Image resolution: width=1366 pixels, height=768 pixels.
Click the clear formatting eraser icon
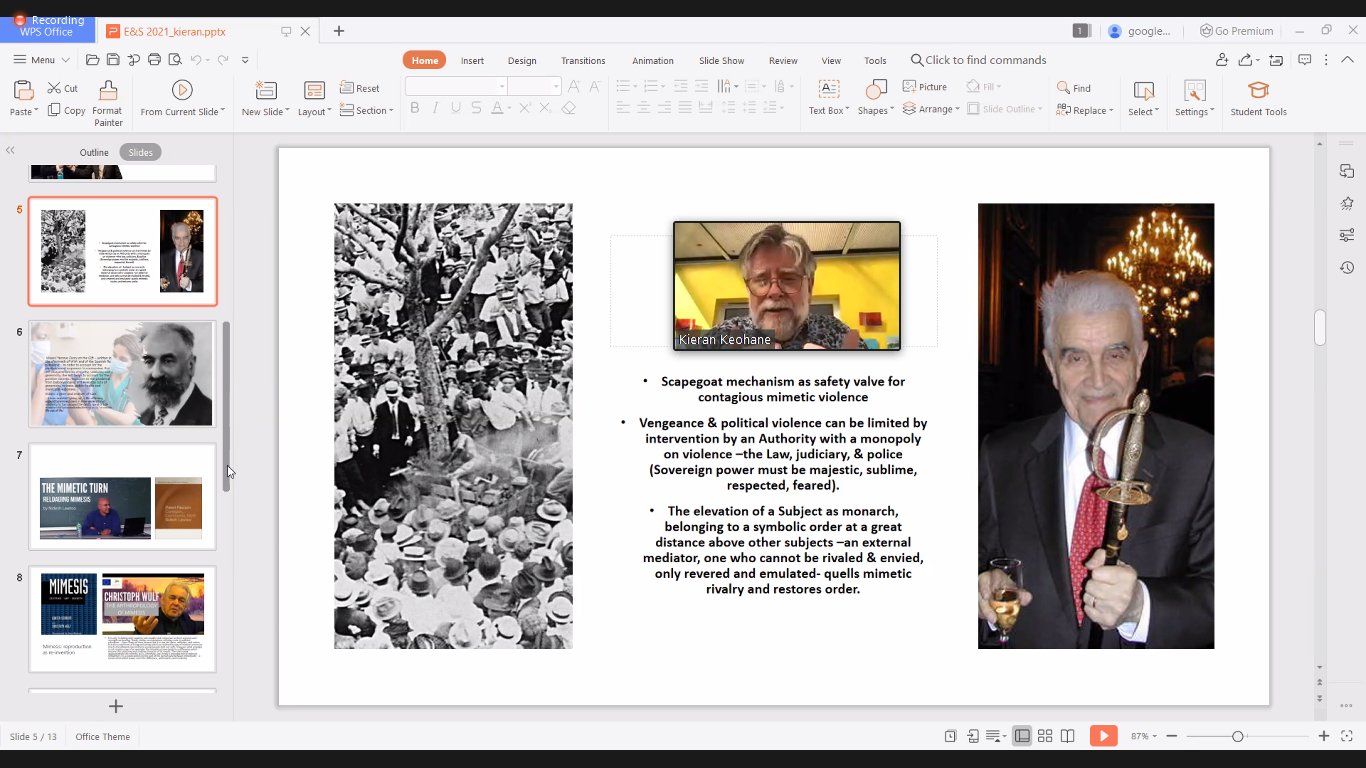(x=569, y=108)
